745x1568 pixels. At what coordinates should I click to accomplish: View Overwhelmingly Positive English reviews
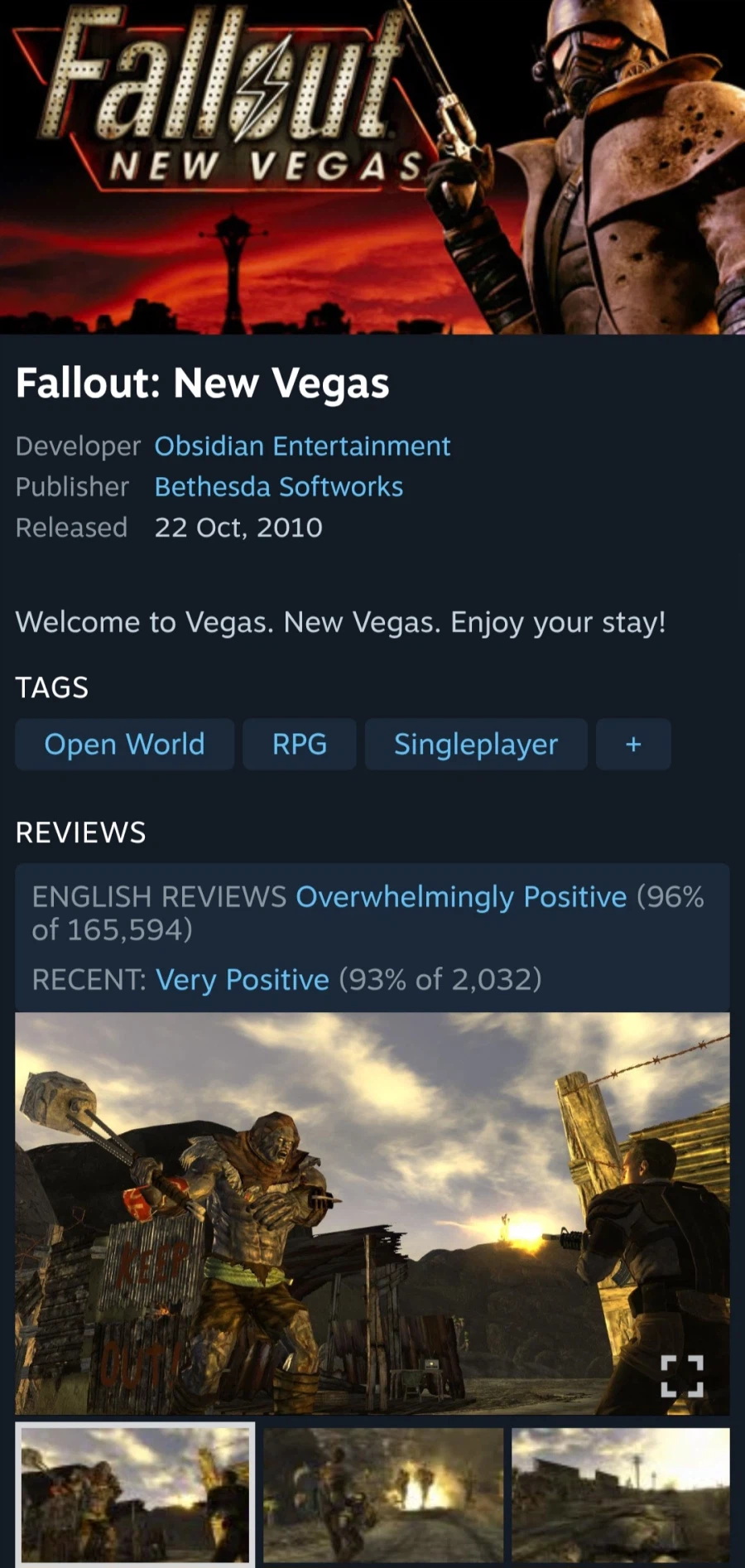(x=461, y=897)
